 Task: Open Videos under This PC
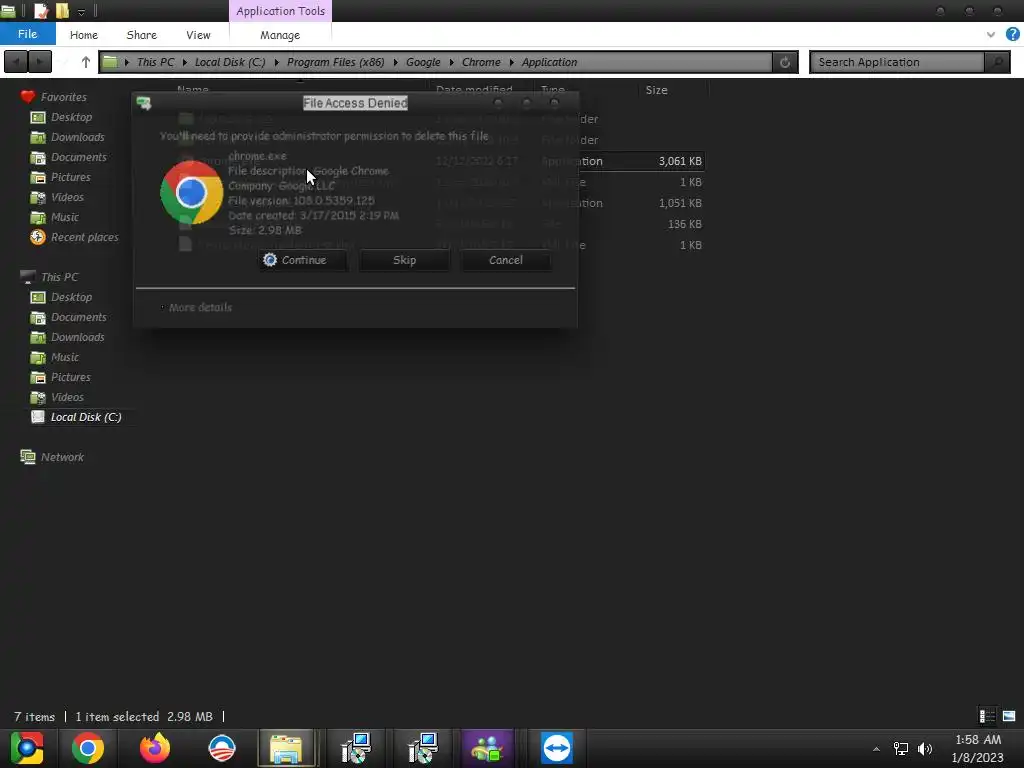(67, 397)
